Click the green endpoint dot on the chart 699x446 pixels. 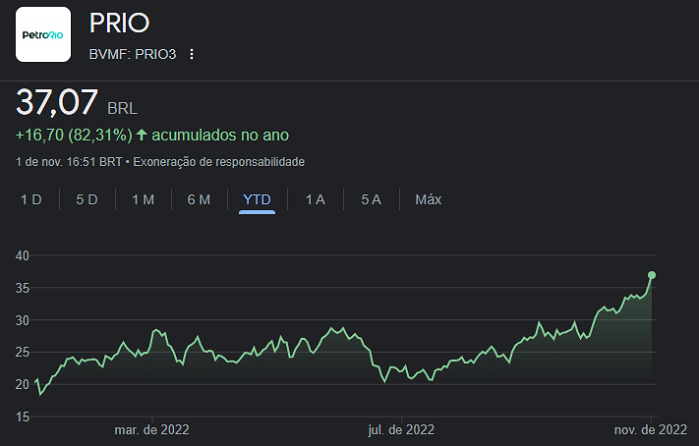point(652,275)
